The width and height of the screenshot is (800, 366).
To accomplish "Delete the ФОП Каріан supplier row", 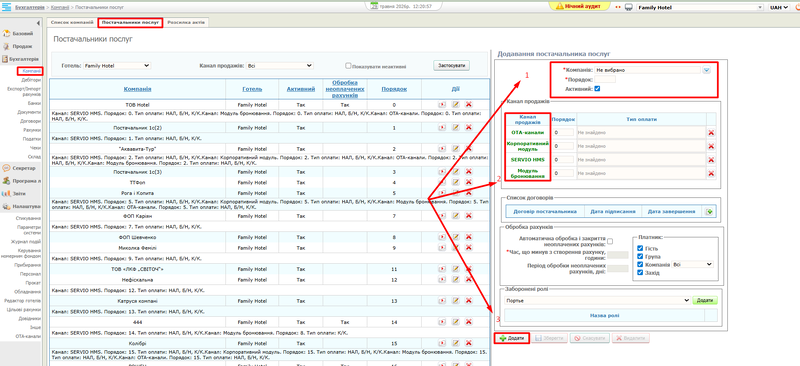I will pyautogui.click(x=468, y=216).
